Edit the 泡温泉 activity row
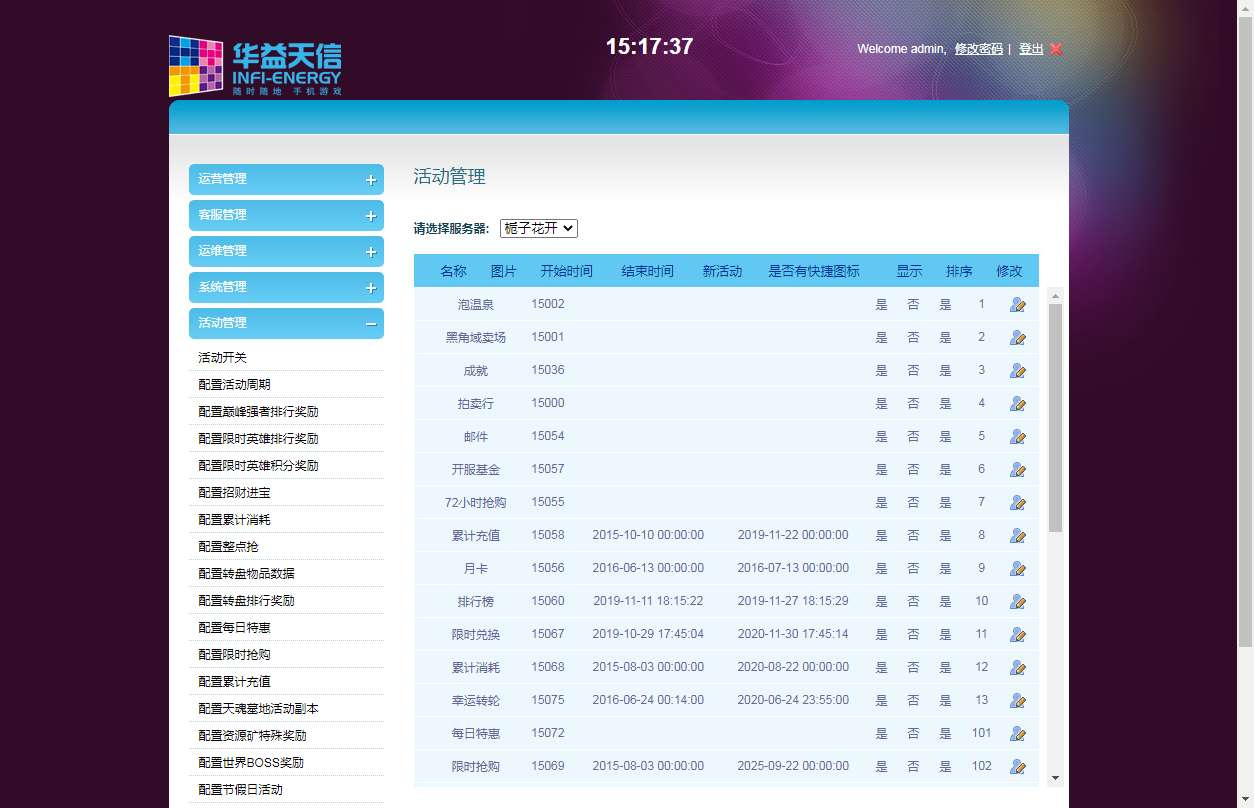Image resolution: width=1254 pixels, height=808 pixels. [x=1018, y=305]
